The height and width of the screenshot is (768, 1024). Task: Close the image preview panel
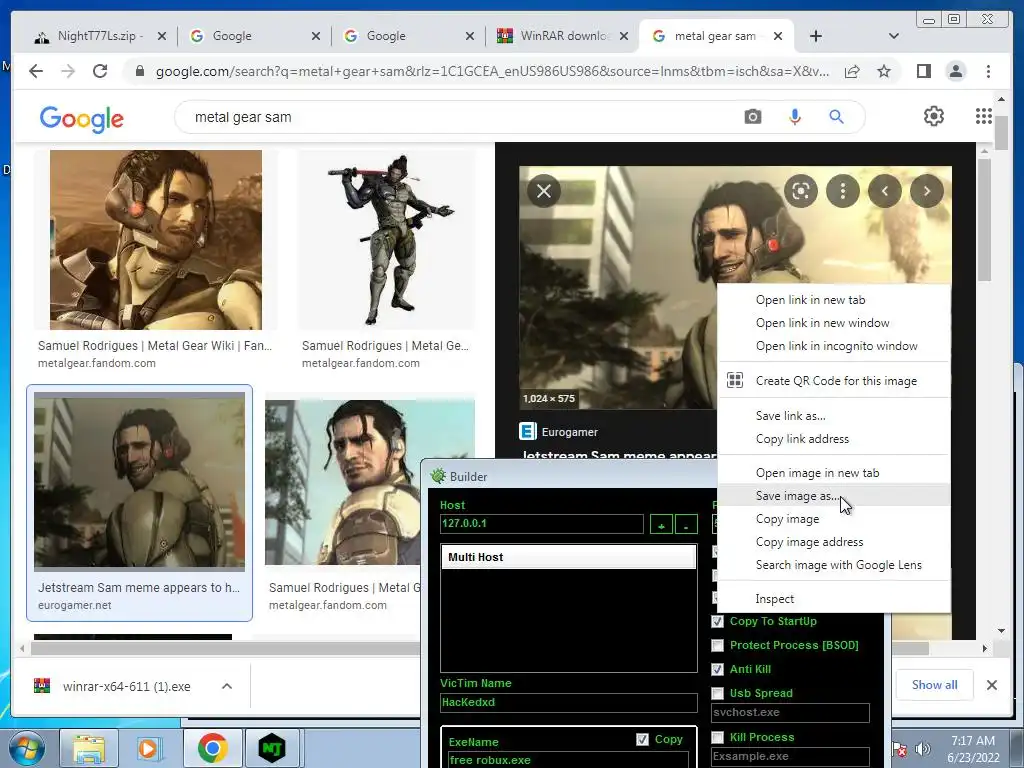544,191
